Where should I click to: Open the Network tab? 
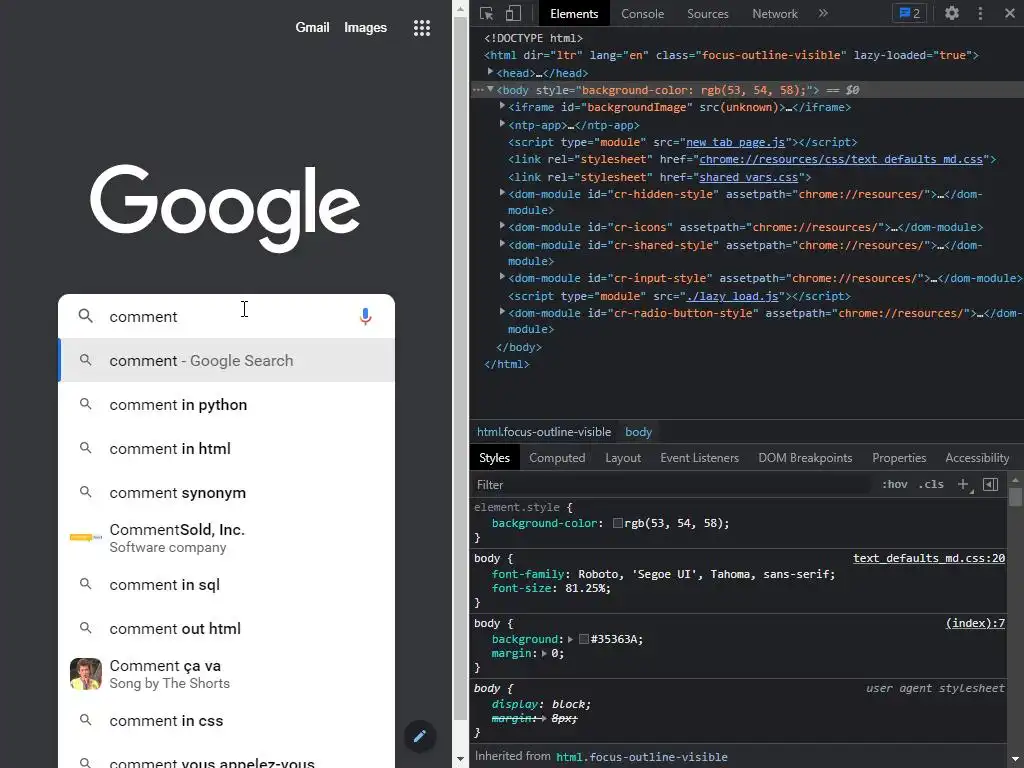coord(775,14)
